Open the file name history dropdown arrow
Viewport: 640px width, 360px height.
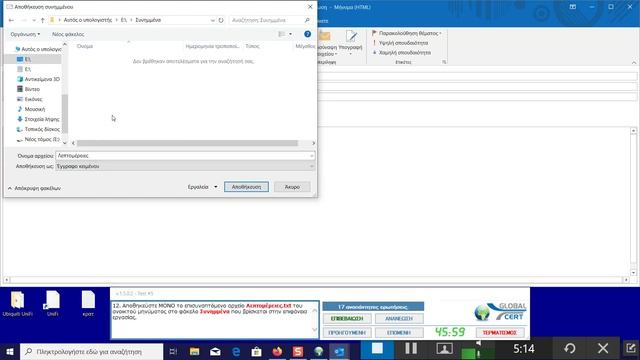pyautogui.click(x=311, y=156)
